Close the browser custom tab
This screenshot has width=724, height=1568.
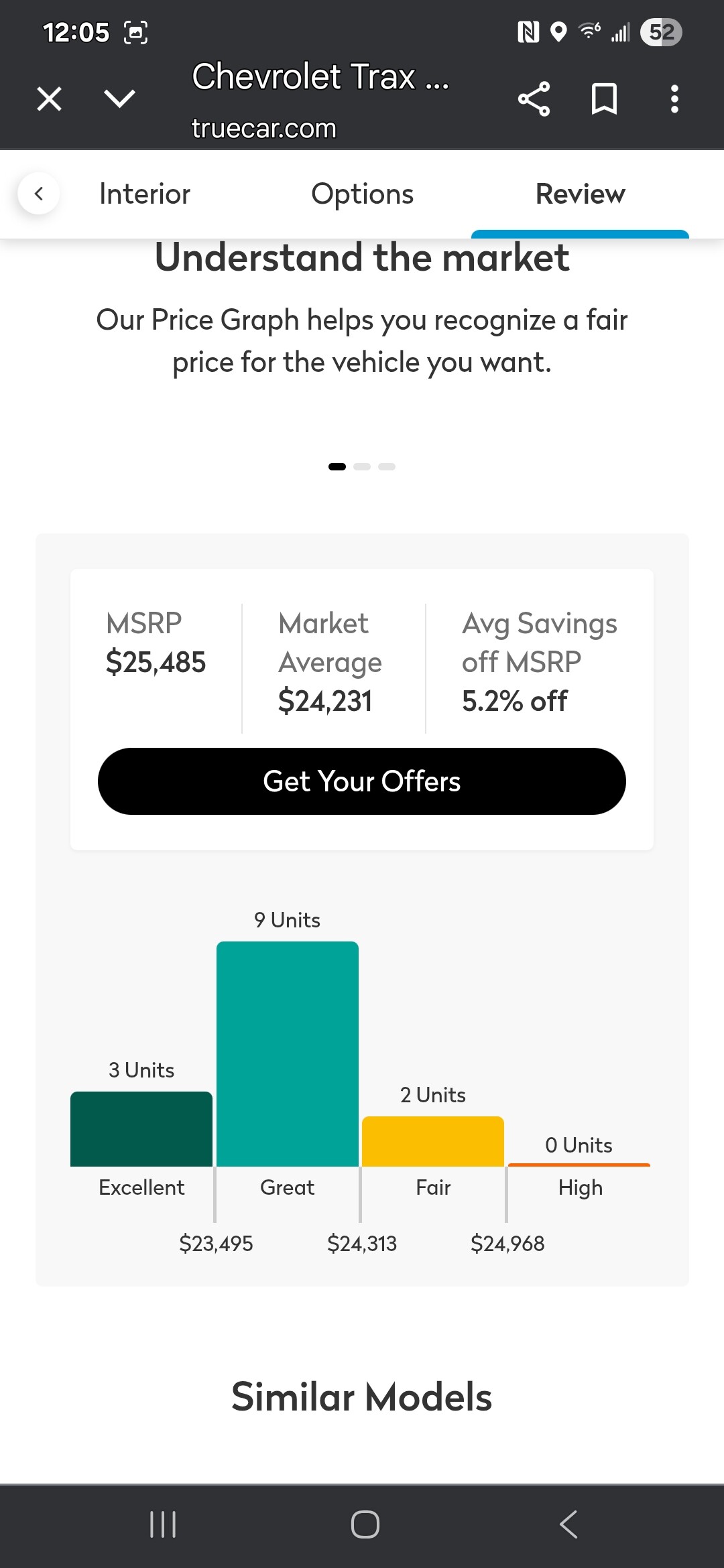[49, 99]
